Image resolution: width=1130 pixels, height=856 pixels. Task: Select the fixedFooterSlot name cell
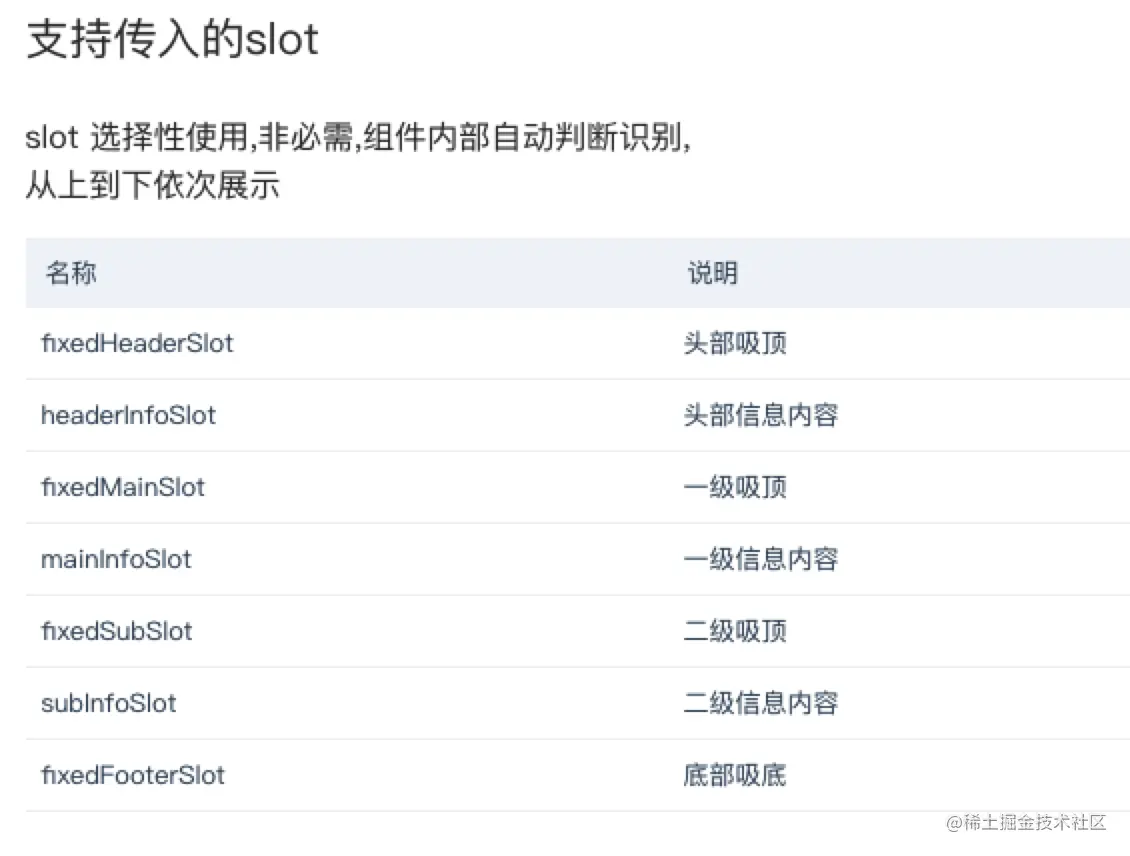point(133,775)
